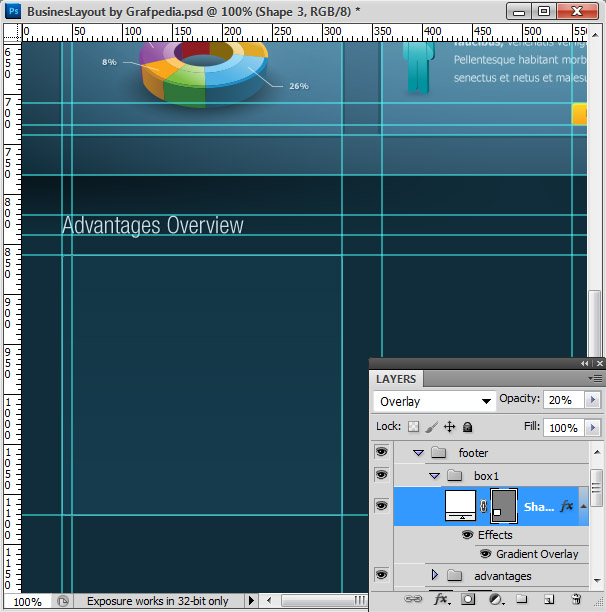This screenshot has width=606, height=612.
Task: Lock layer position
Action: (x=450, y=427)
